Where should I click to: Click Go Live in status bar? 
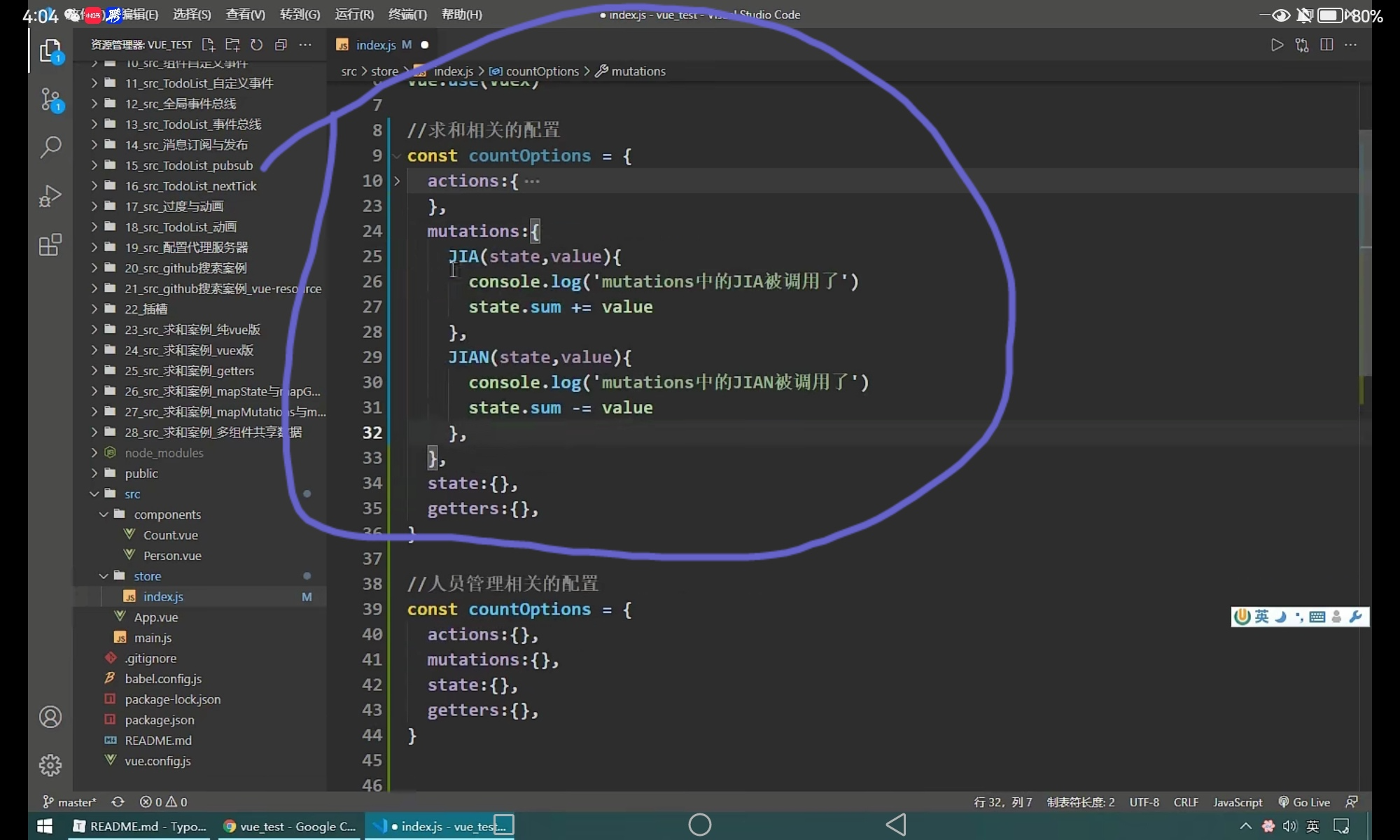[x=1304, y=802]
